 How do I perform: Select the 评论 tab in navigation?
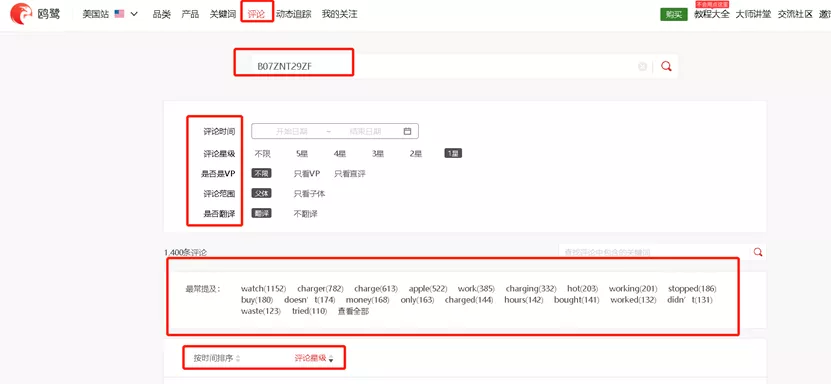pyautogui.click(x=256, y=14)
